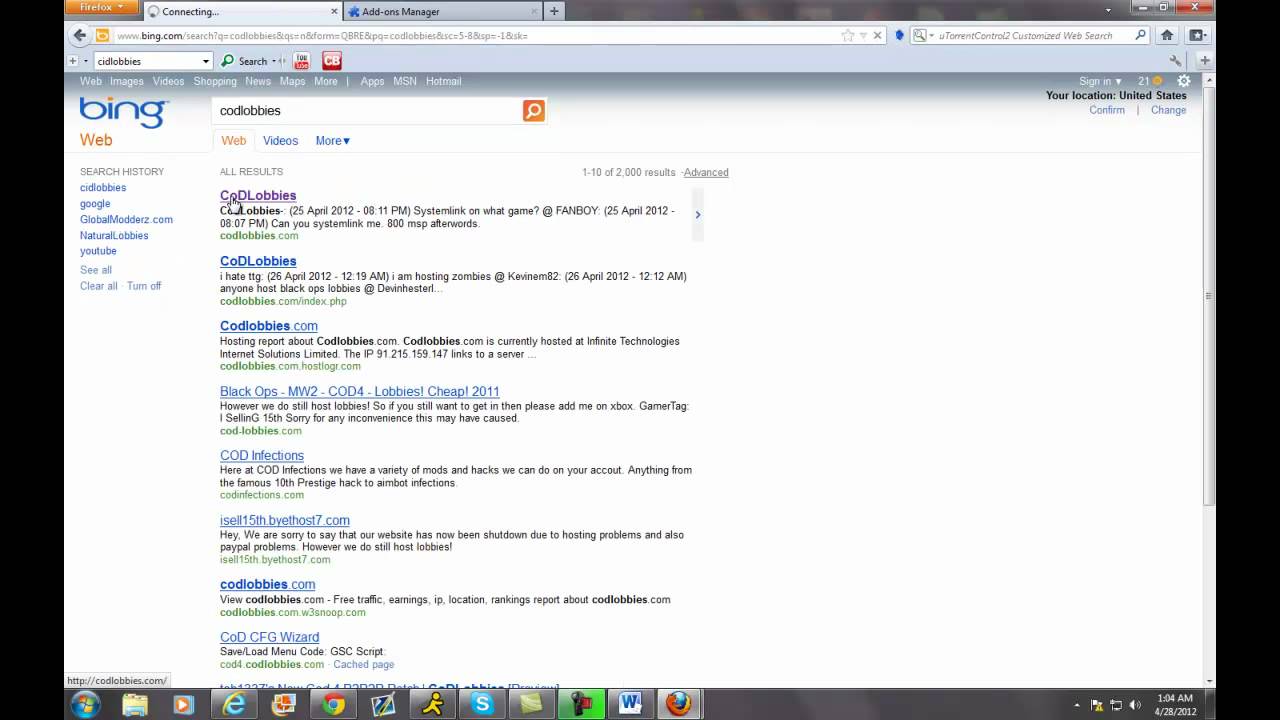Viewport: 1280px width, 720px height.
Task: Click Confirm location link
Action: coord(1107,110)
